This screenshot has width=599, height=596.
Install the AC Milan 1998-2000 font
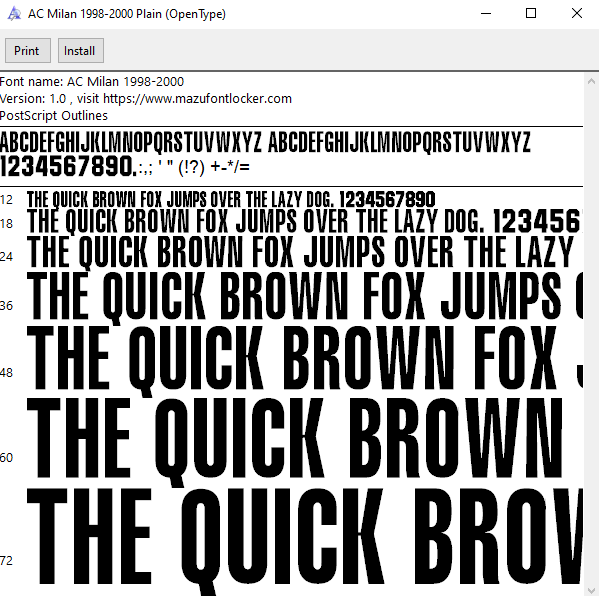coord(81,50)
